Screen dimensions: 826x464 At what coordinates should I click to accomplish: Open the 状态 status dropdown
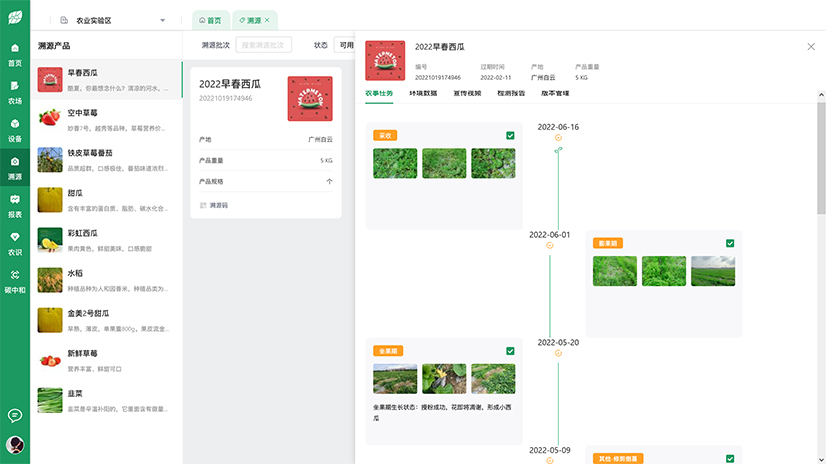point(346,45)
